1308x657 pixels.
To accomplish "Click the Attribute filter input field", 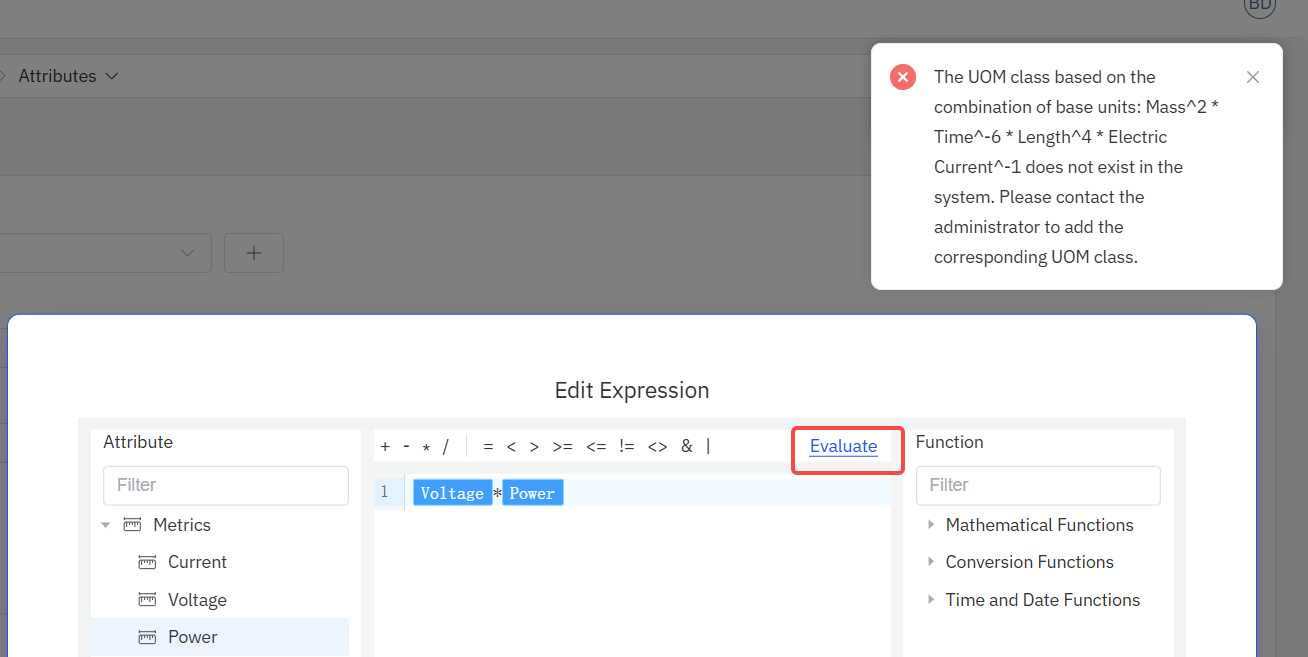I will [226, 485].
